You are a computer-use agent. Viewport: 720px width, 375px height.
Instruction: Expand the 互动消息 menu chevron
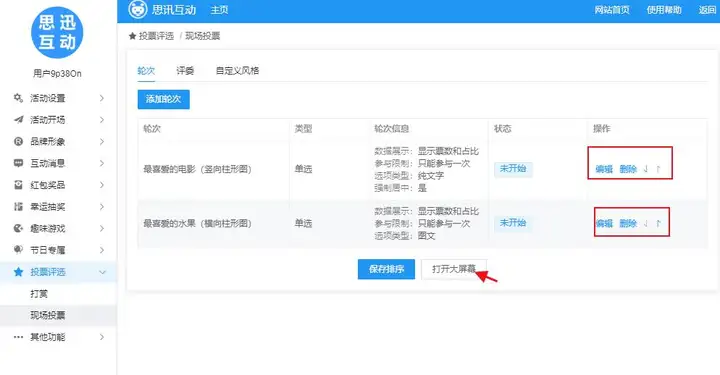(102, 163)
